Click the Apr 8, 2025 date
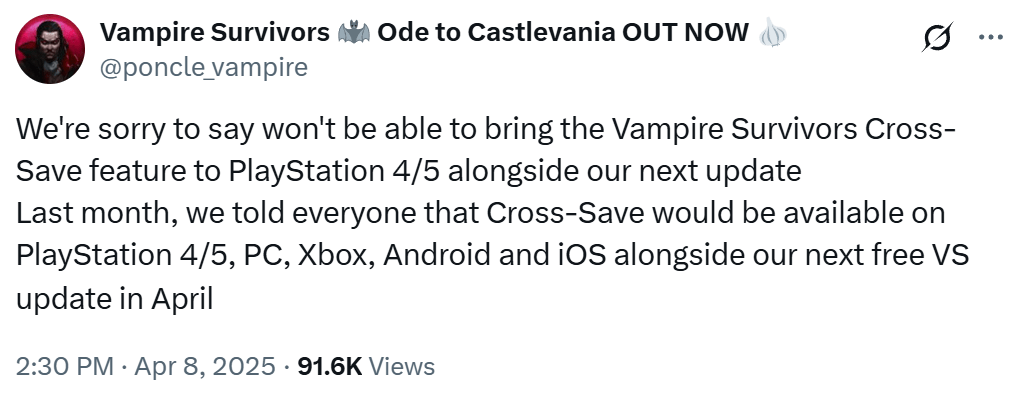 [204, 366]
